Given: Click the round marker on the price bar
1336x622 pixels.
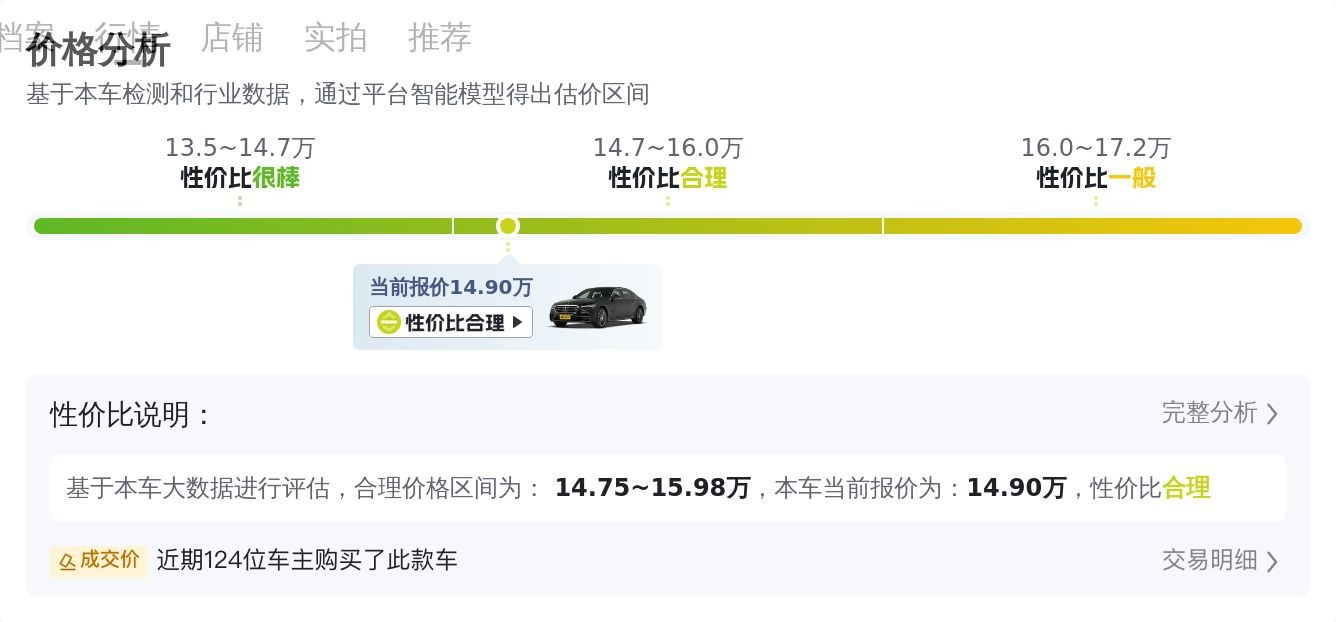Looking at the screenshot, I should pyautogui.click(x=508, y=226).
